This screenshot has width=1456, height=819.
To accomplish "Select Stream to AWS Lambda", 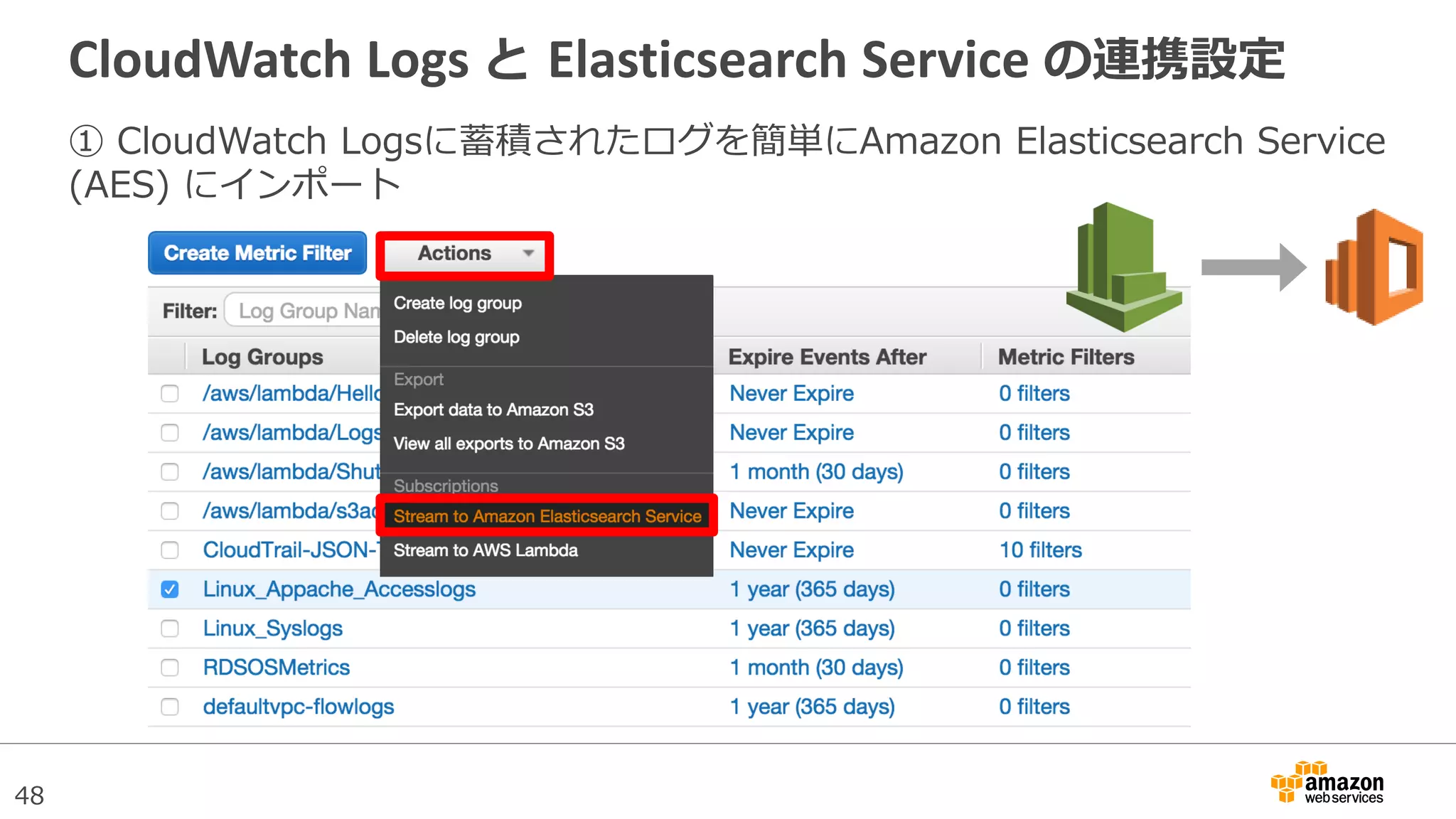I will point(486,550).
